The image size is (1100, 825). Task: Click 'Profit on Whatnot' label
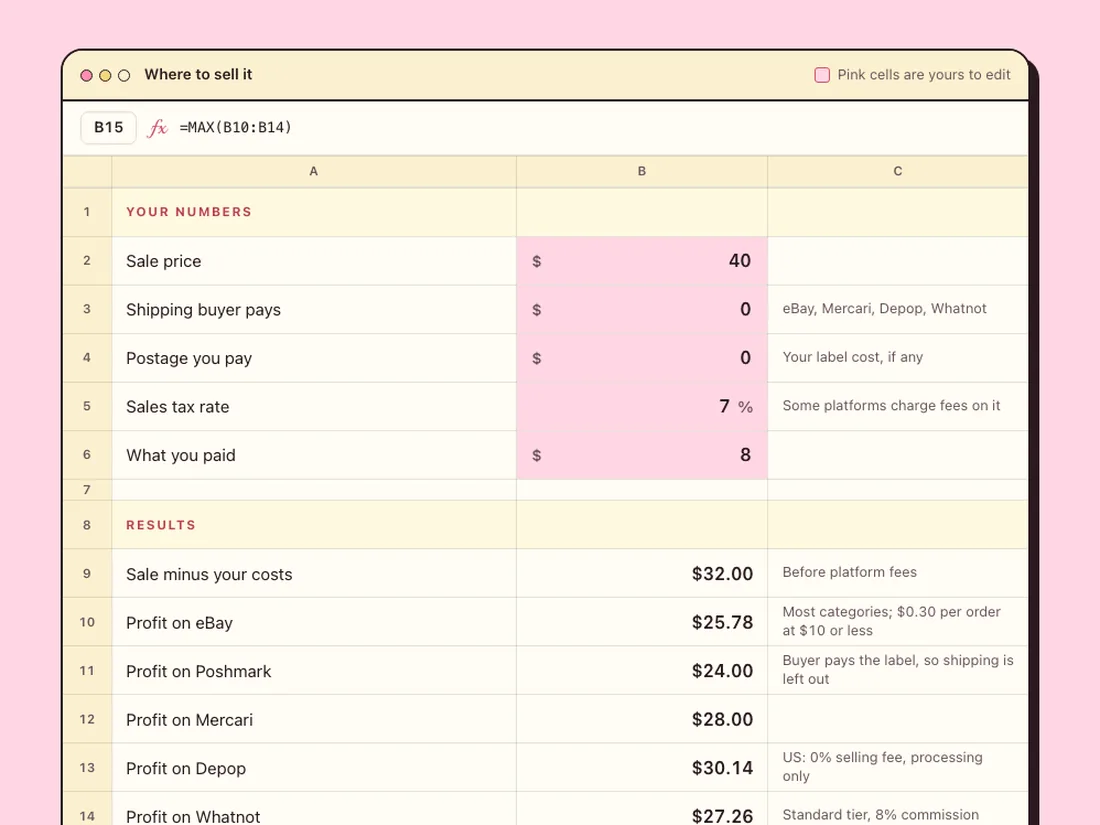(x=193, y=817)
